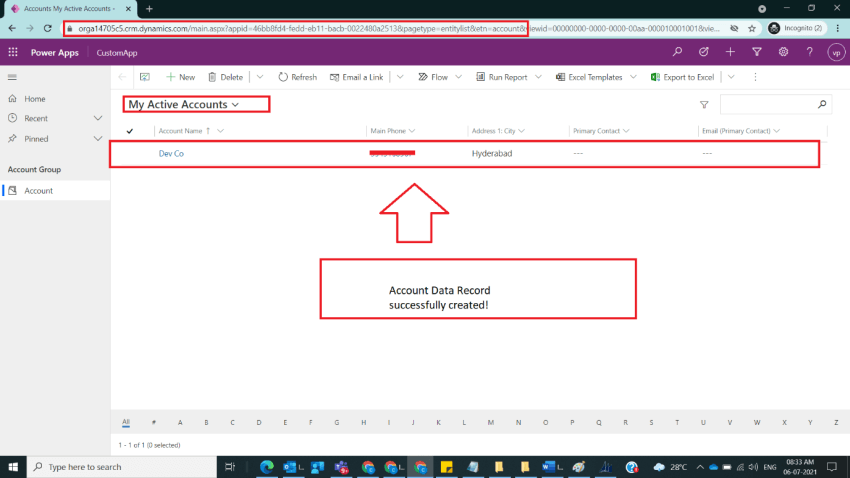Open Word from the taskbar
Screen dimensions: 850x478
coord(549,467)
